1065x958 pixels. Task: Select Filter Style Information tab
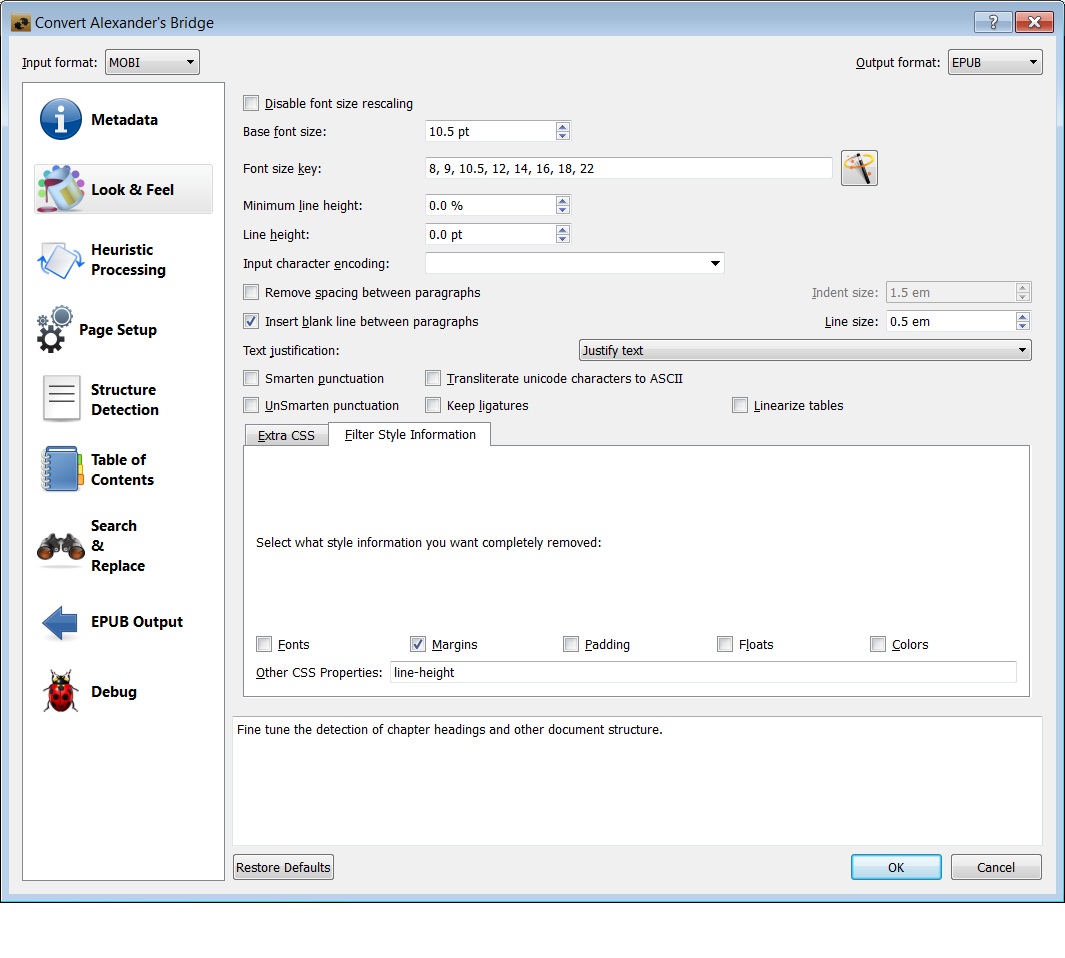coord(410,434)
